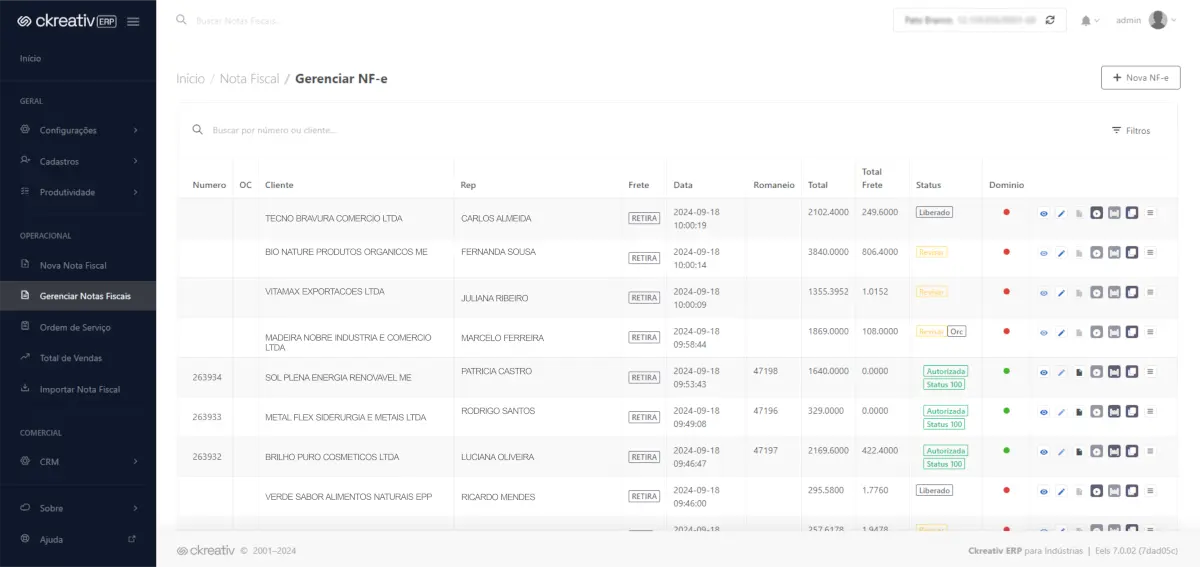The height and width of the screenshot is (567, 1200).
Task: Open dropdown arrow next to bell
Action: (1097, 21)
